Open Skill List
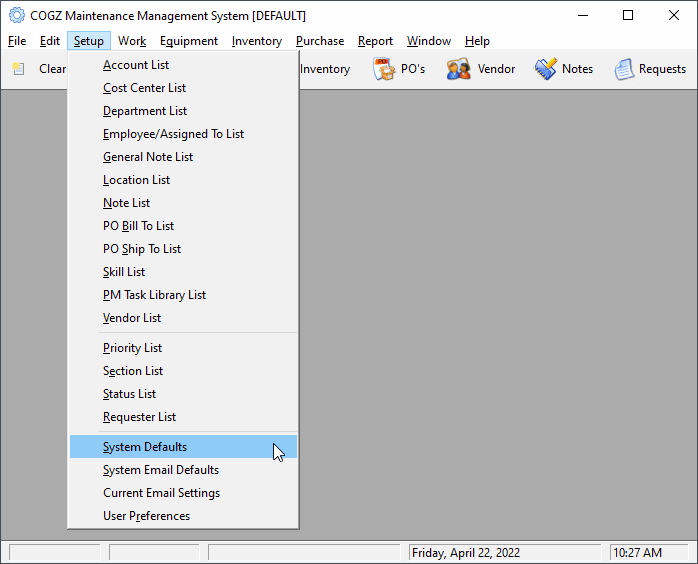This screenshot has height=564, width=698. coord(183,272)
